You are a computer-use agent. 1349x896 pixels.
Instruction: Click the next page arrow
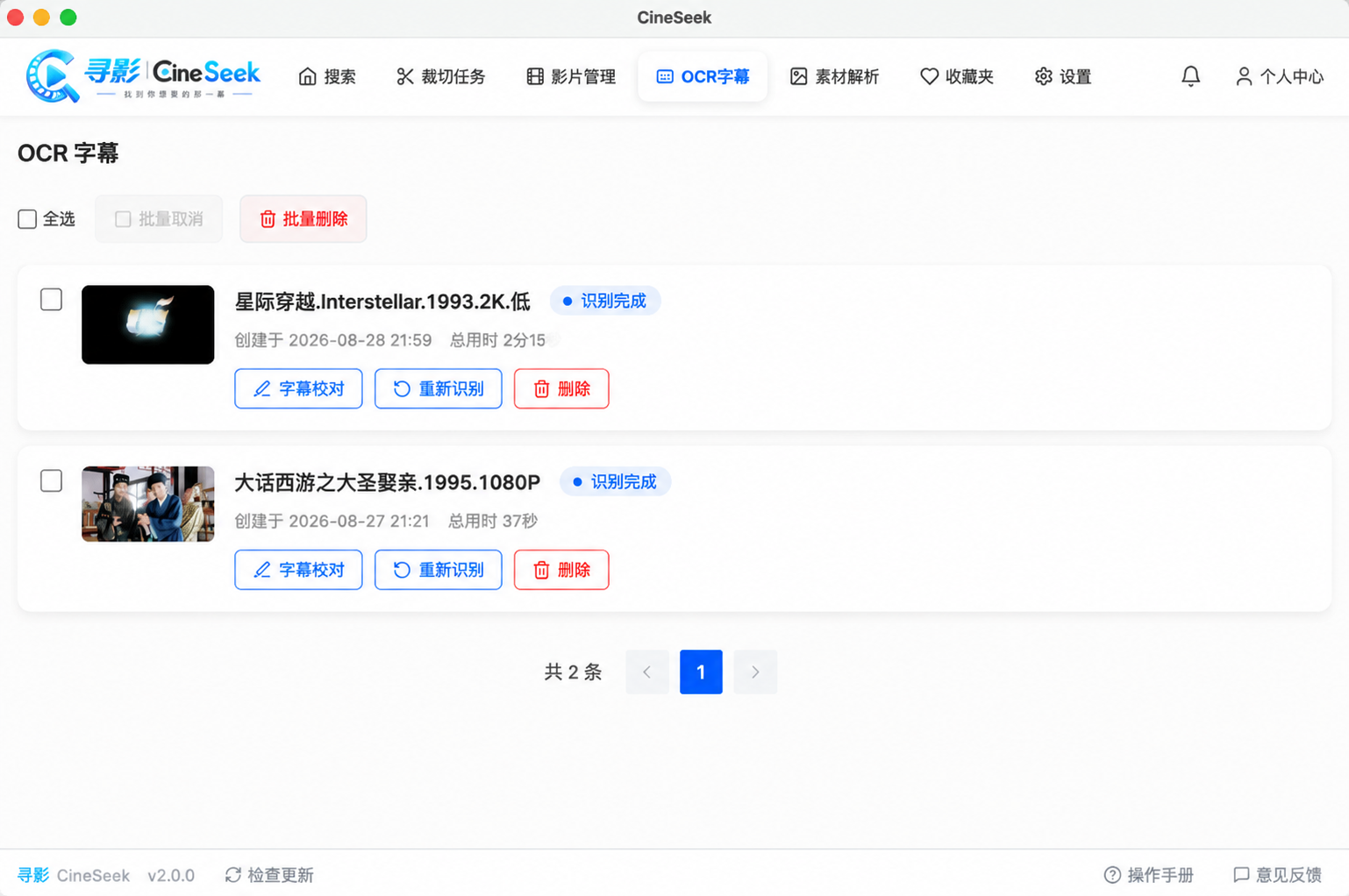point(755,672)
